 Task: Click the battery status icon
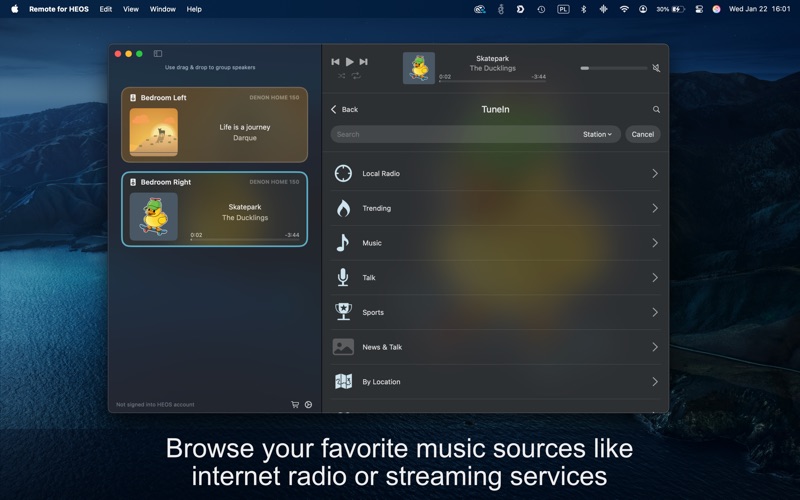pyautogui.click(x=678, y=9)
